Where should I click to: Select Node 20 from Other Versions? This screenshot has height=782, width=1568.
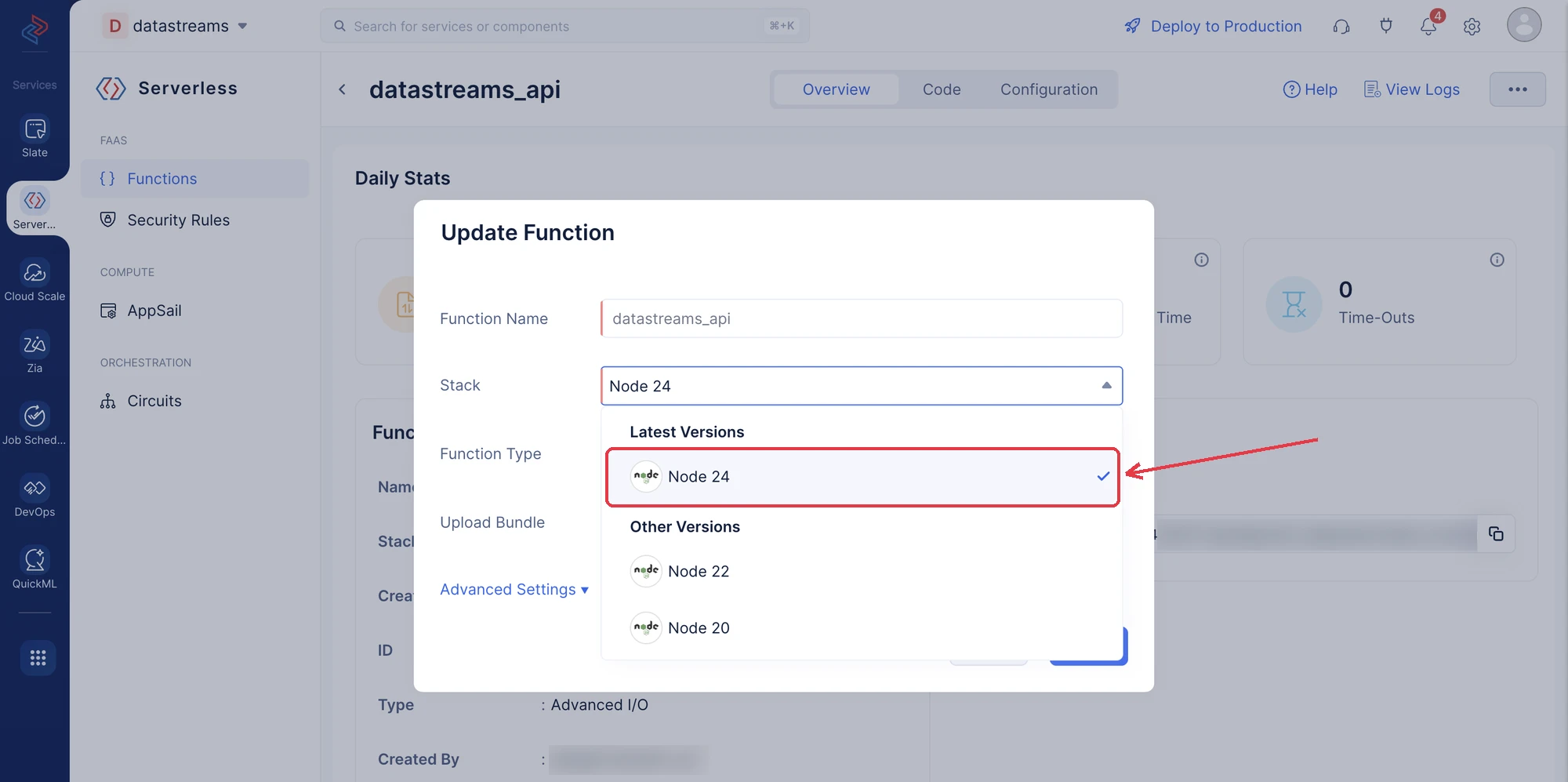pyautogui.click(x=862, y=628)
